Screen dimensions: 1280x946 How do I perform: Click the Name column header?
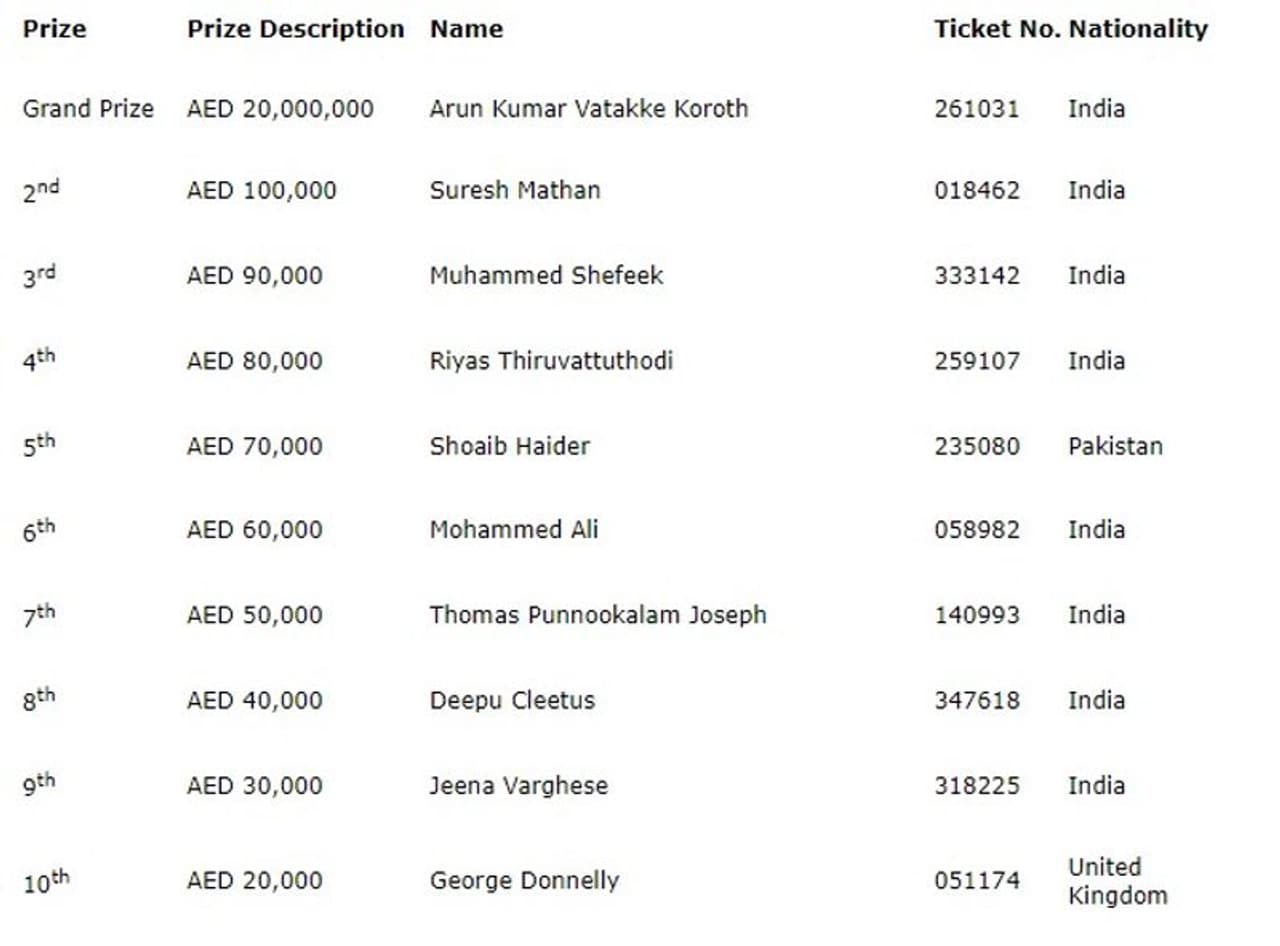(466, 29)
